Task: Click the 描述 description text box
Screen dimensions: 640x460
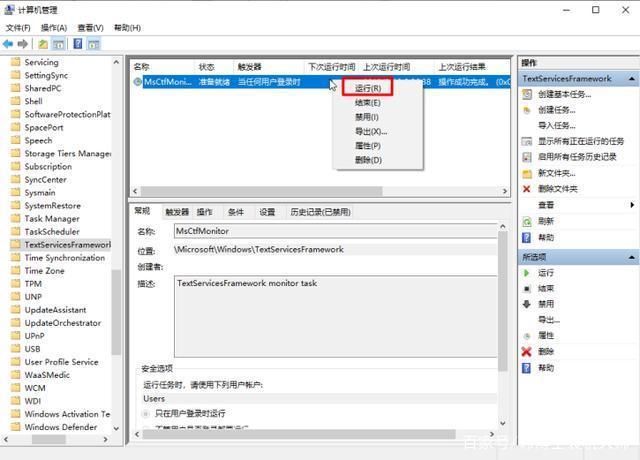Action: (336, 317)
